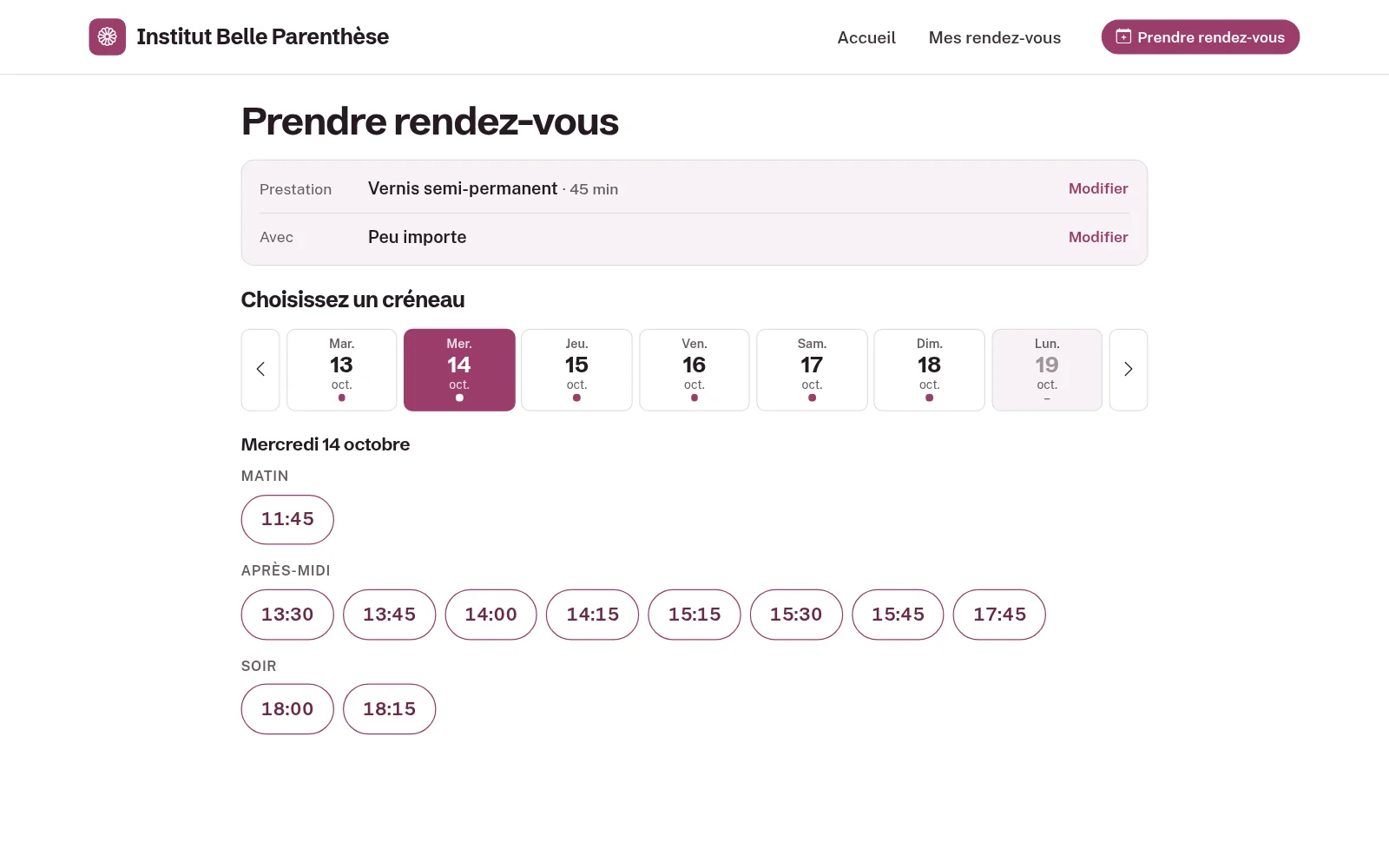Choose the 13:30 time slot

coord(287,615)
